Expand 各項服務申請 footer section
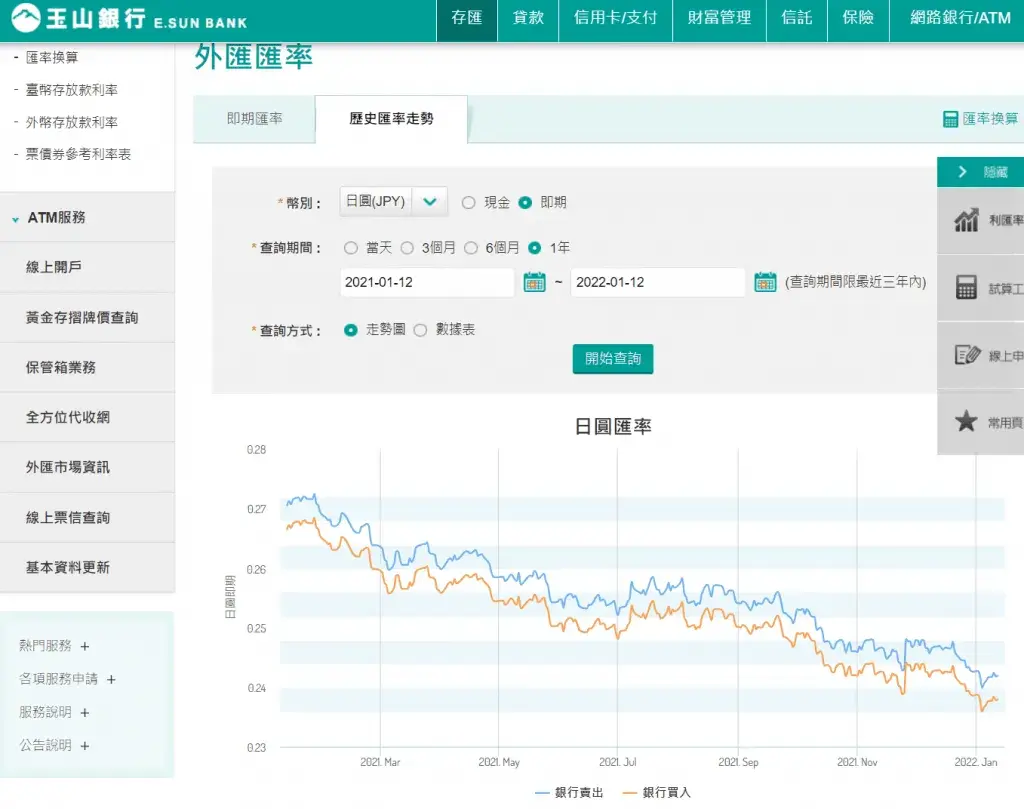This screenshot has width=1024, height=809. [111, 680]
